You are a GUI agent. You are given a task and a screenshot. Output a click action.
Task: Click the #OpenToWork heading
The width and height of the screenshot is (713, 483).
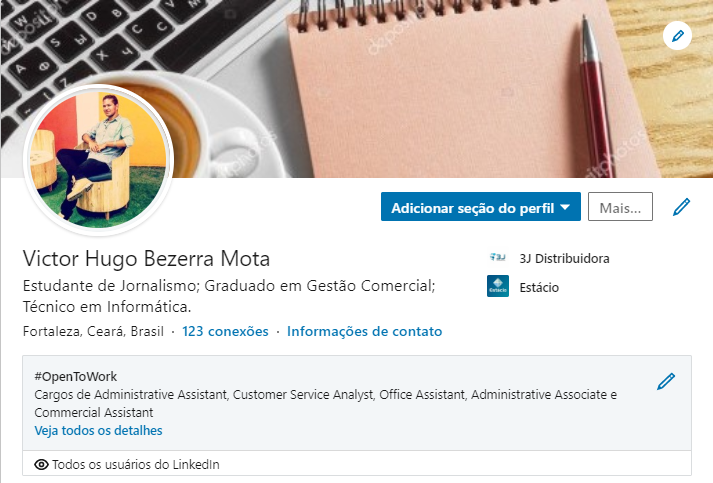pos(75,376)
